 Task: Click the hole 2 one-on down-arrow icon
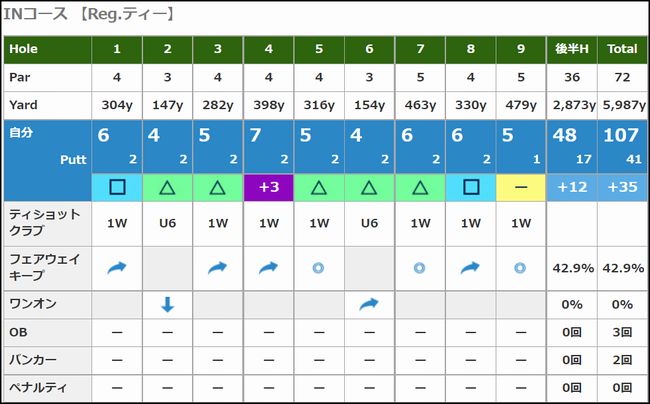pyautogui.click(x=168, y=305)
